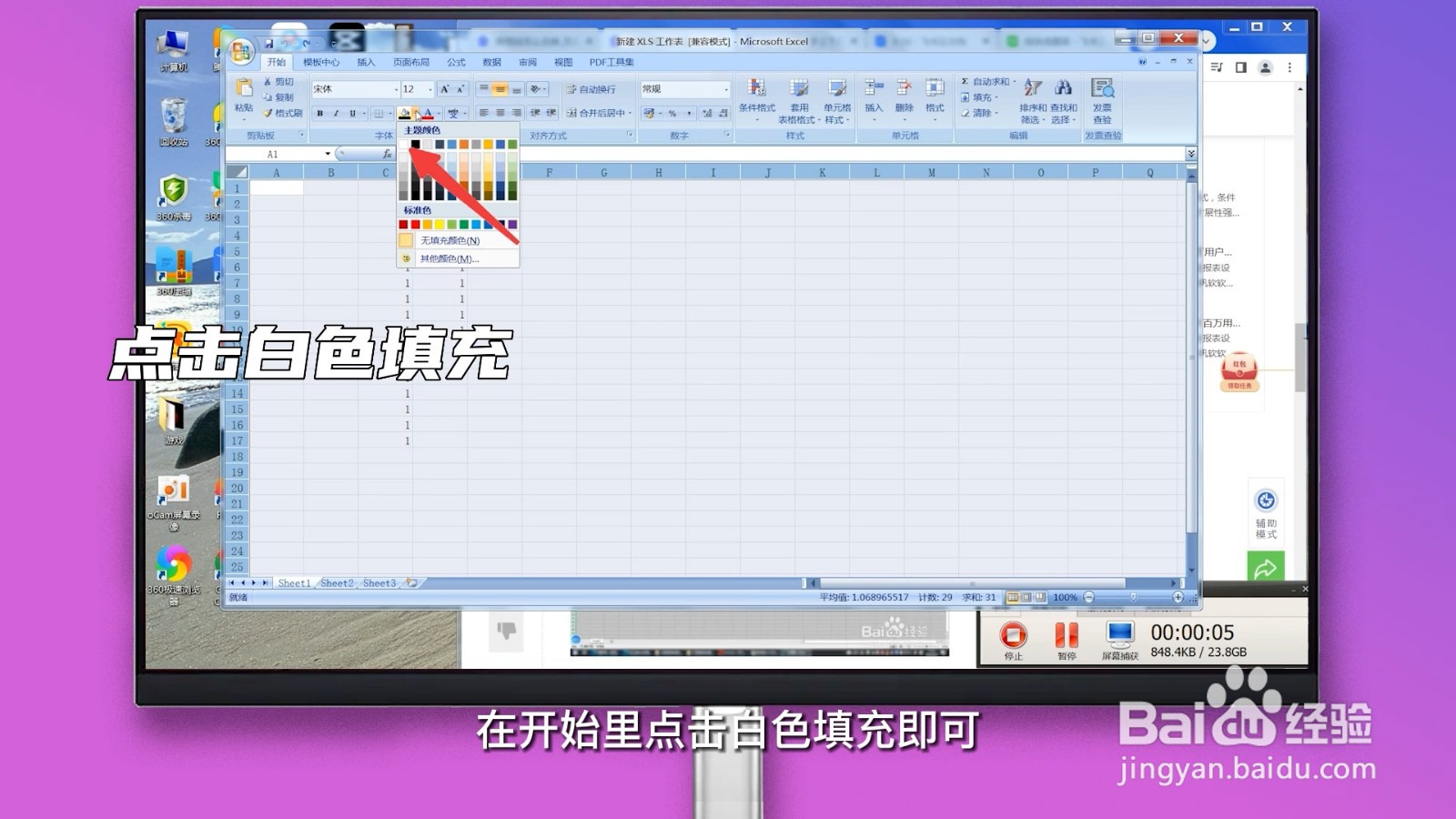Choose the black theme color swatch
Image resolution: width=1456 pixels, height=819 pixels.
click(x=416, y=144)
